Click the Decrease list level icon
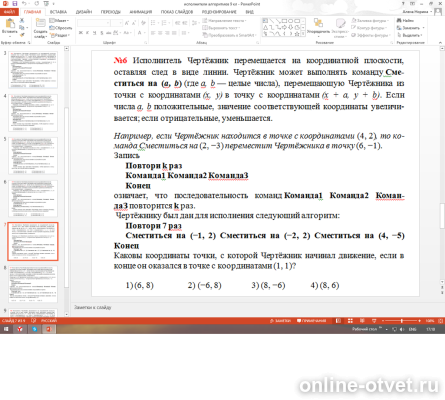445x400 pixels. [177, 23]
